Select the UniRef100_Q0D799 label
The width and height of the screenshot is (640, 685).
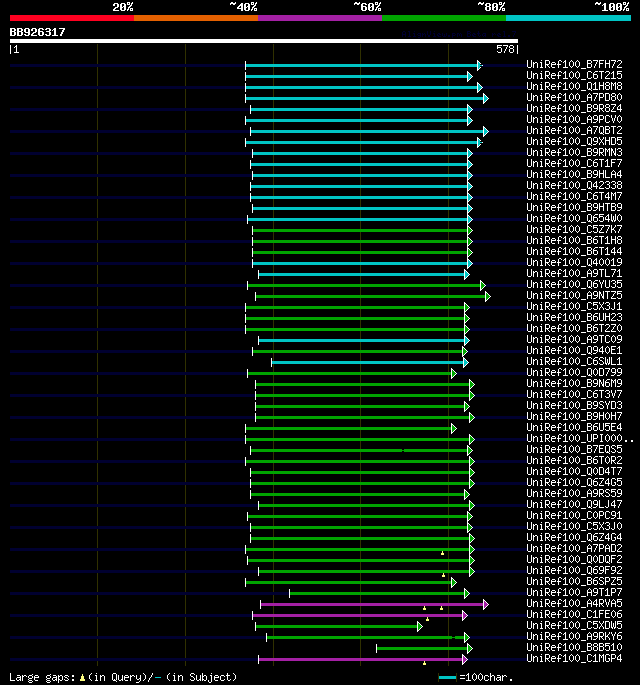[x=574, y=372]
